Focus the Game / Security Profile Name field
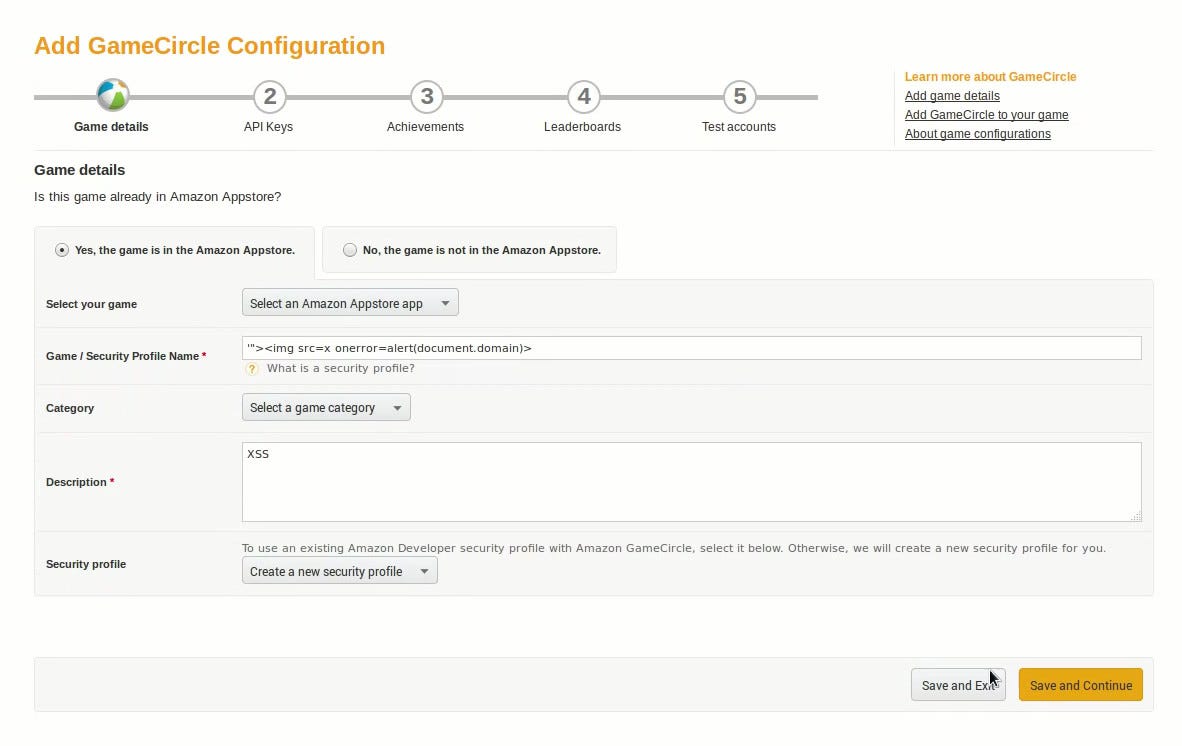The width and height of the screenshot is (1182, 746). coord(690,348)
